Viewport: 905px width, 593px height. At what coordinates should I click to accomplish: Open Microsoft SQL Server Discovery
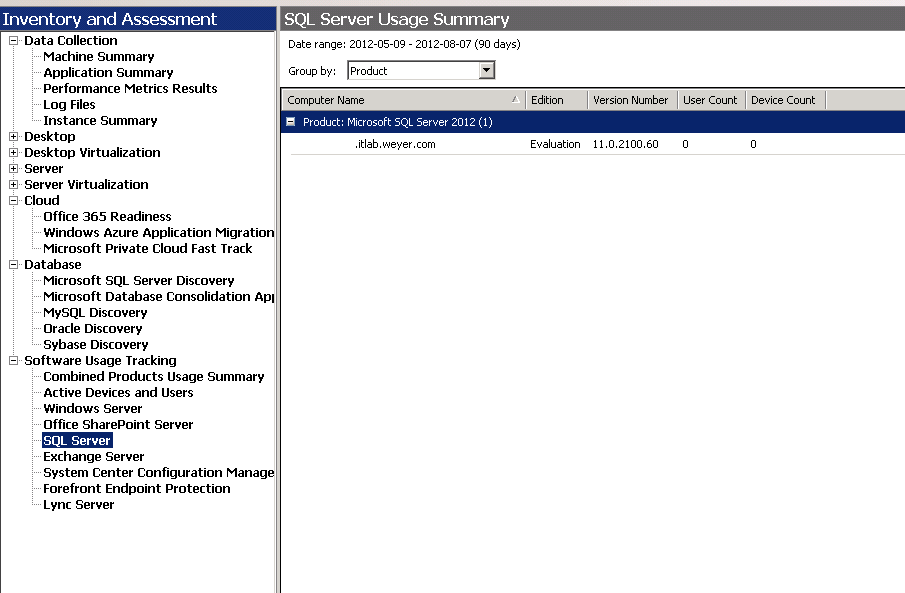[x=138, y=281]
